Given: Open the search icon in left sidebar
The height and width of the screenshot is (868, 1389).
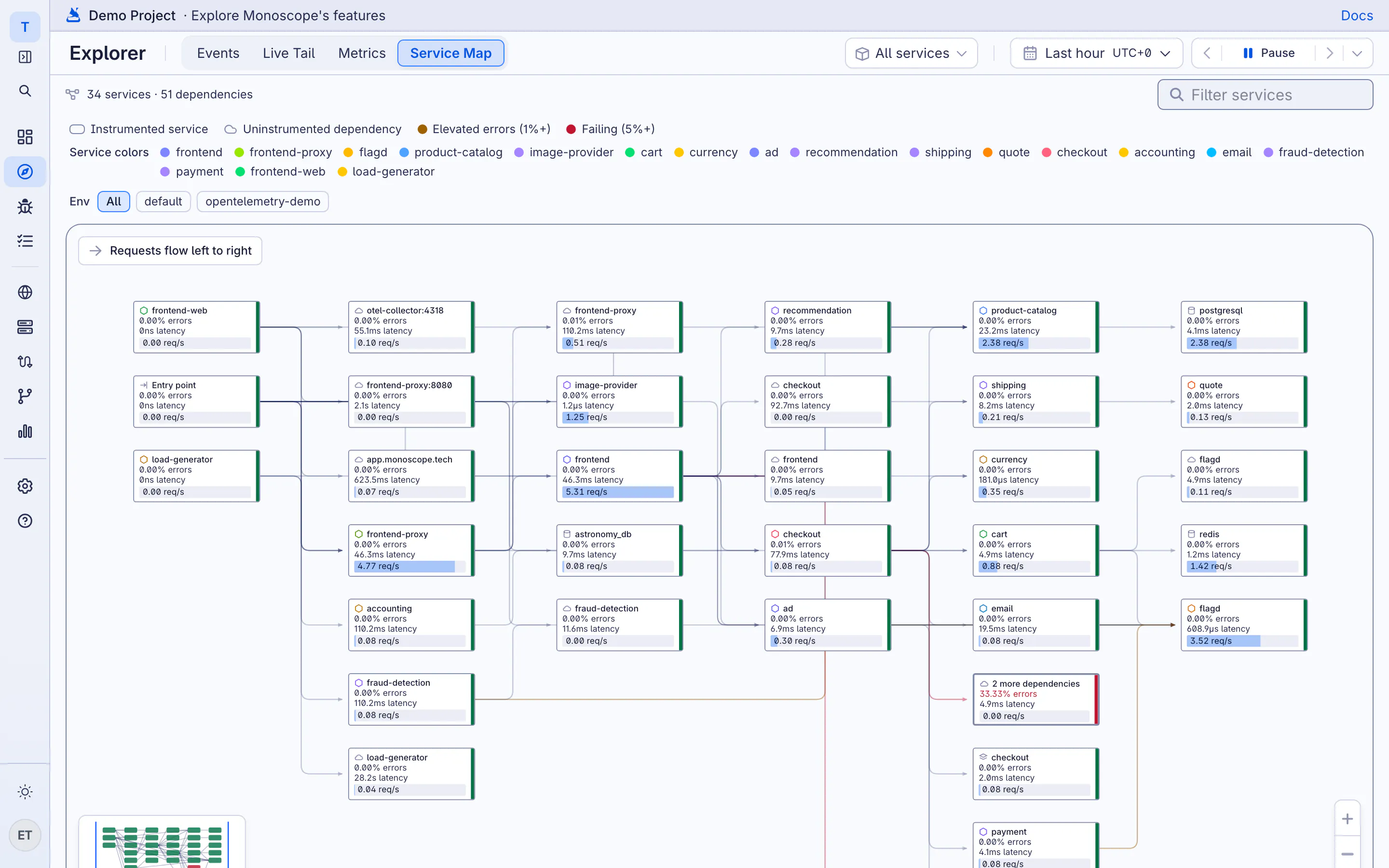Looking at the screenshot, I should (x=25, y=91).
